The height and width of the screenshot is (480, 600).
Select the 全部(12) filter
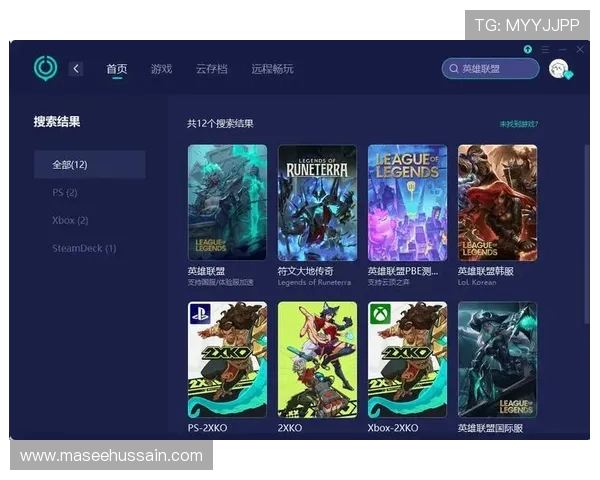(x=90, y=165)
